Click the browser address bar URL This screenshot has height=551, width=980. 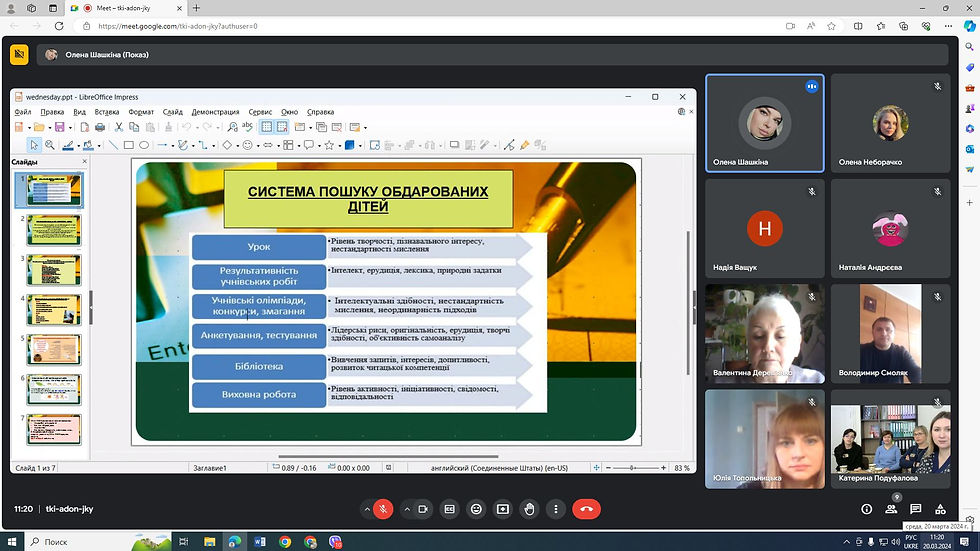point(178,26)
